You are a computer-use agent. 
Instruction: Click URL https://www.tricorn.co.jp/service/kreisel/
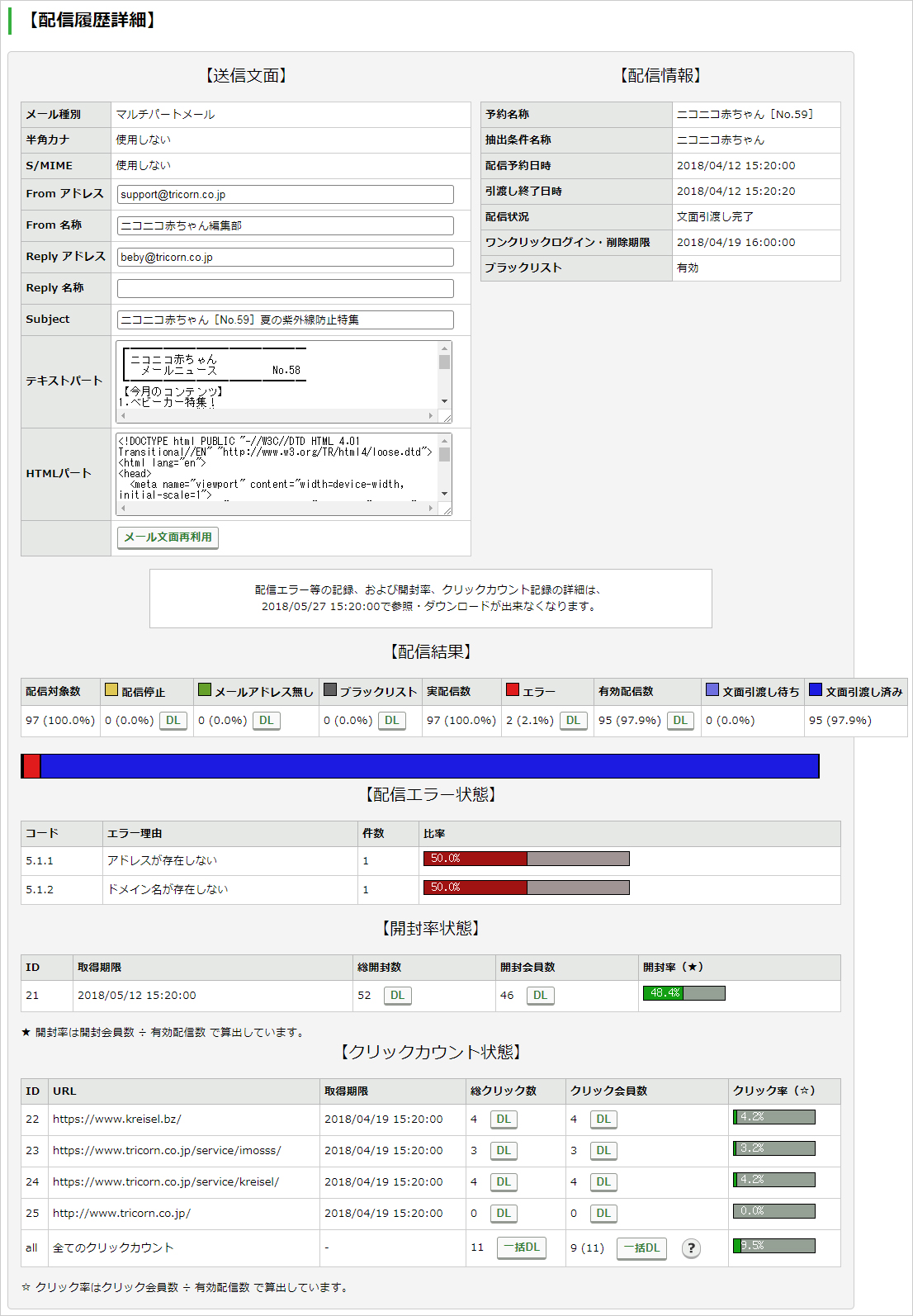(x=166, y=1182)
